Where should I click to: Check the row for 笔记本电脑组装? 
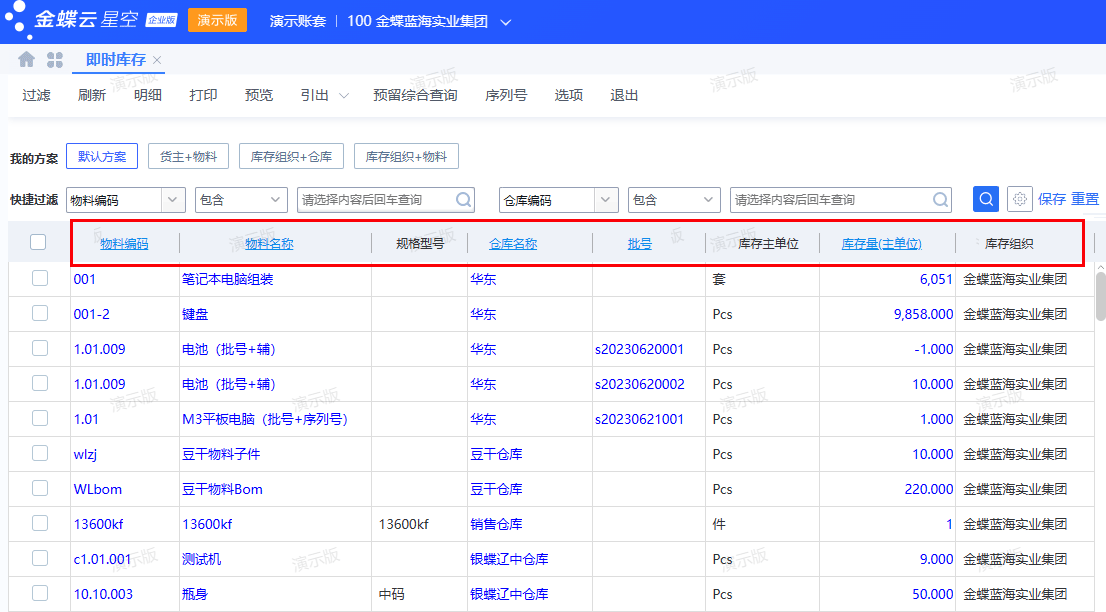(40, 278)
